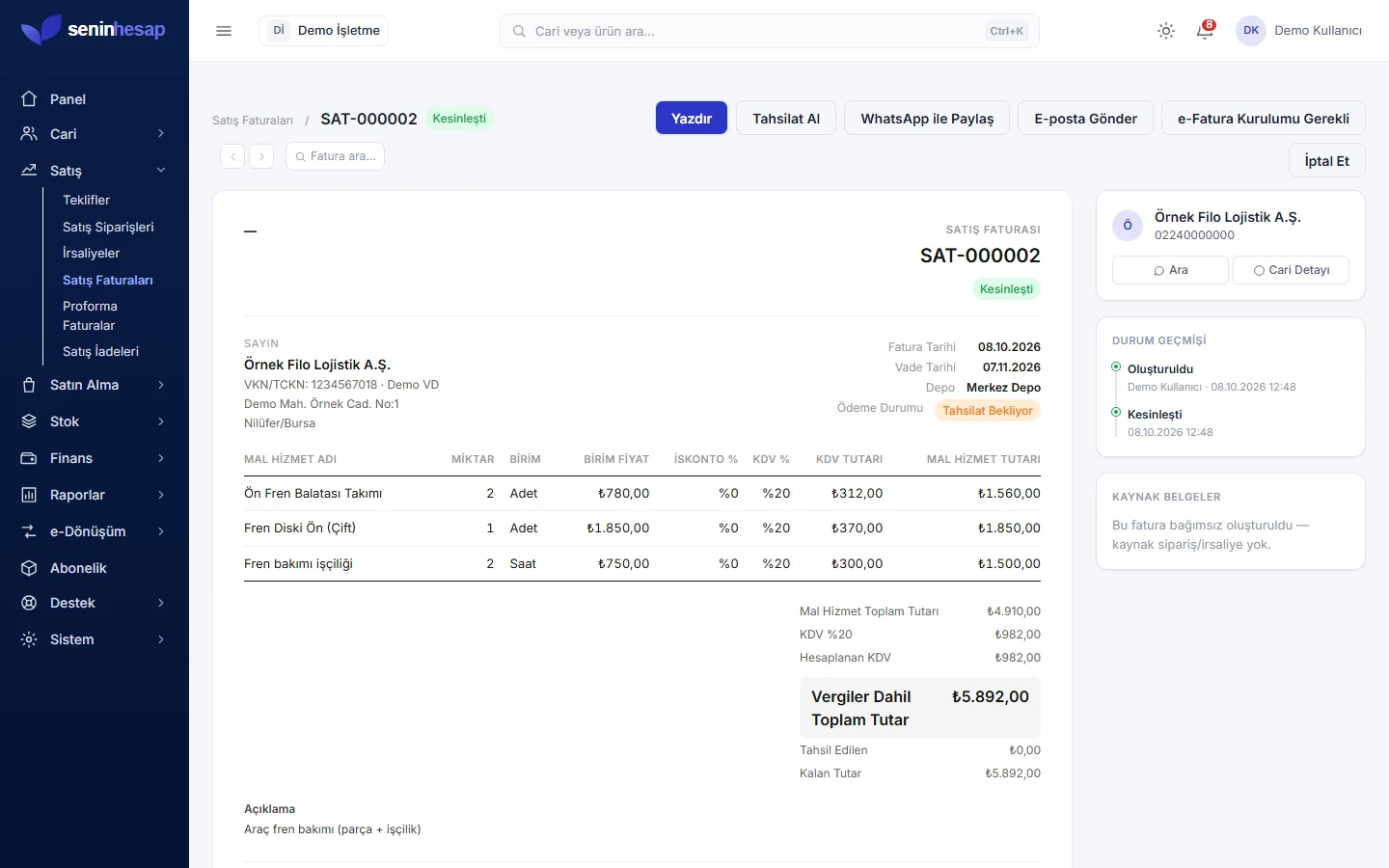Screen dimensions: 1389x868
Task: Open notifications bell icon
Action: click(x=1205, y=31)
